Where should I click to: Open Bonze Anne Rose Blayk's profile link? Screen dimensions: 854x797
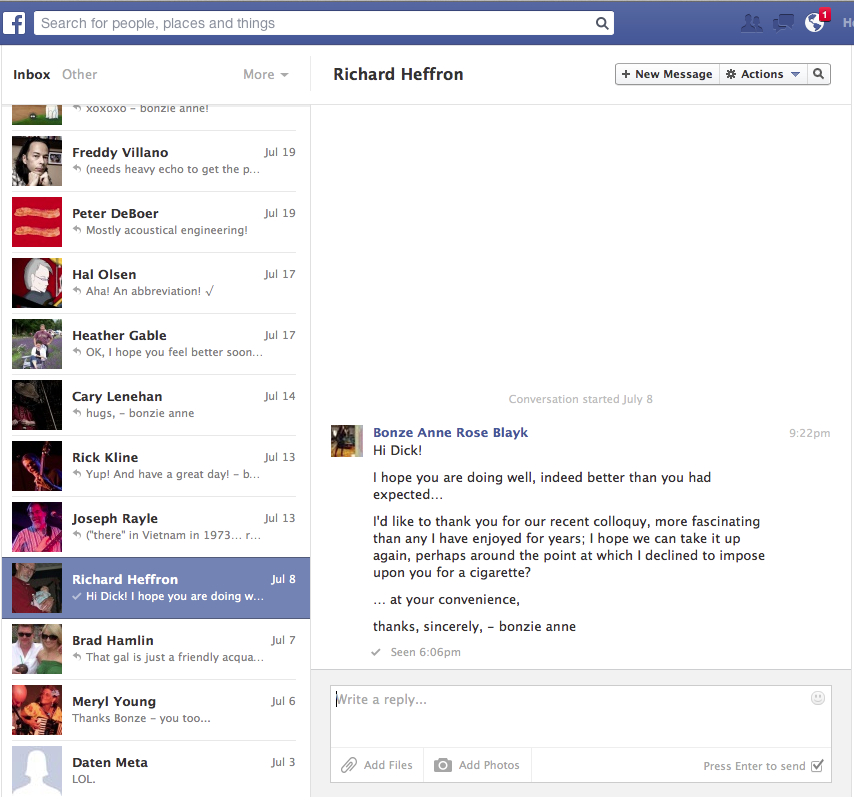pos(450,432)
